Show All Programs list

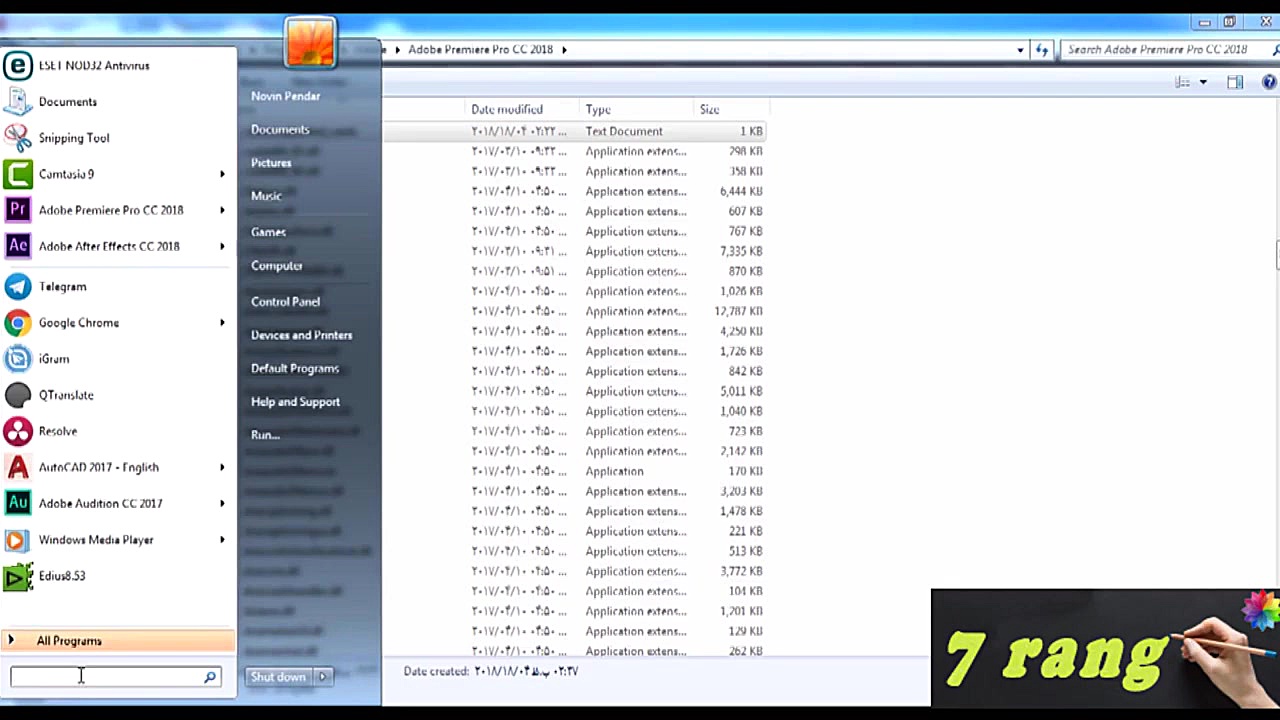(118, 641)
